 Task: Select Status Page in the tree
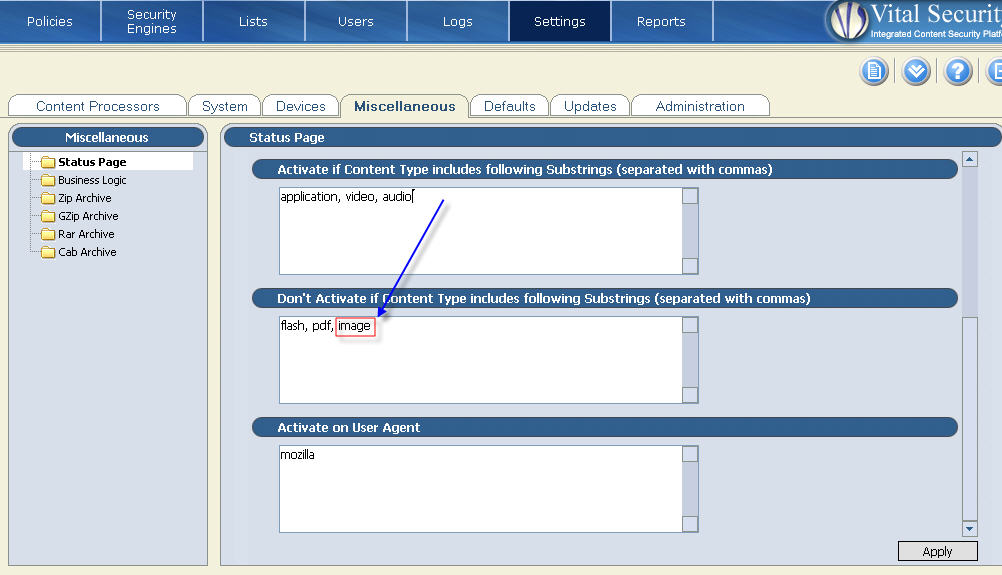click(92, 162)
